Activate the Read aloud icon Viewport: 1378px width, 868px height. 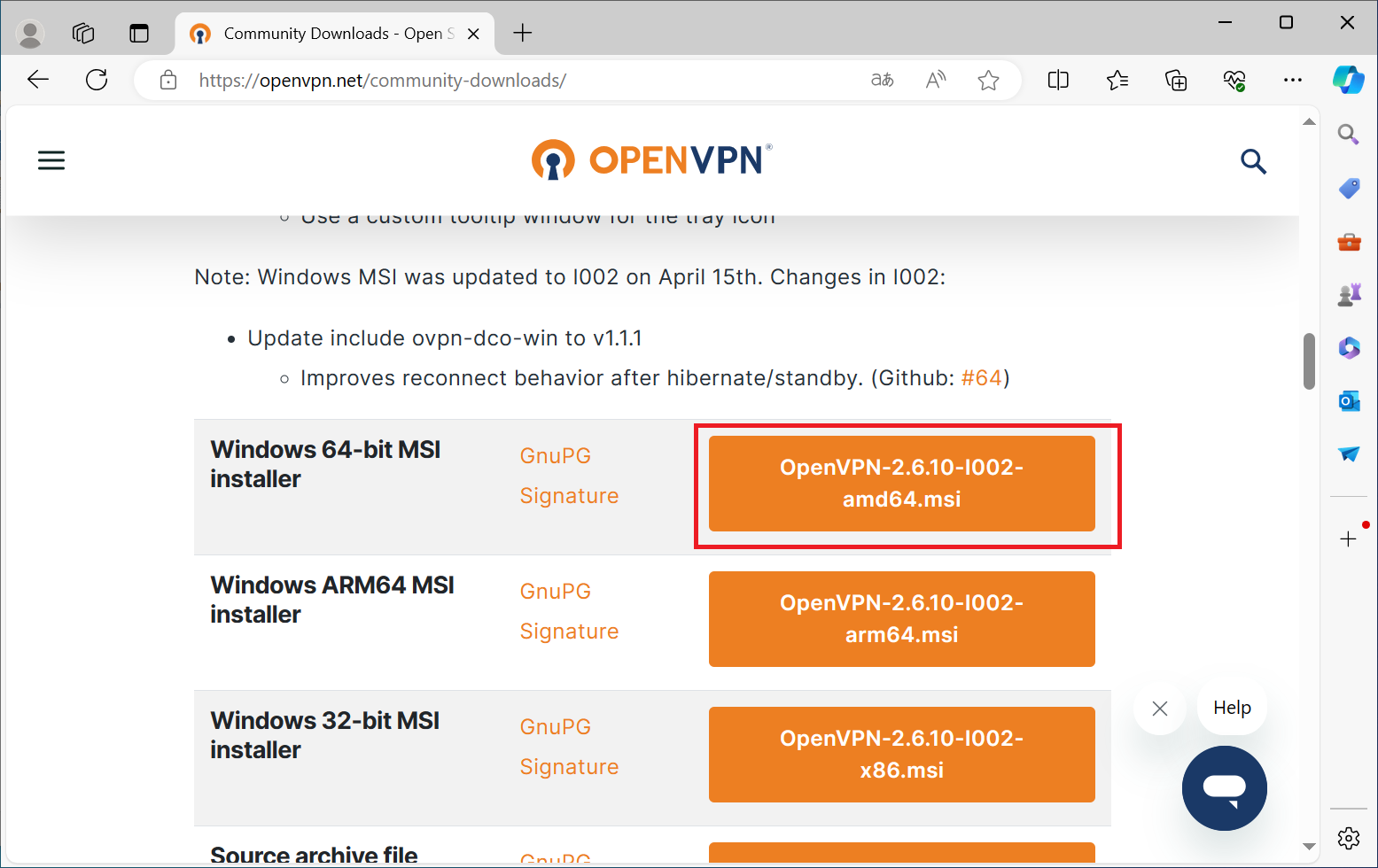(x=936, y=80)
